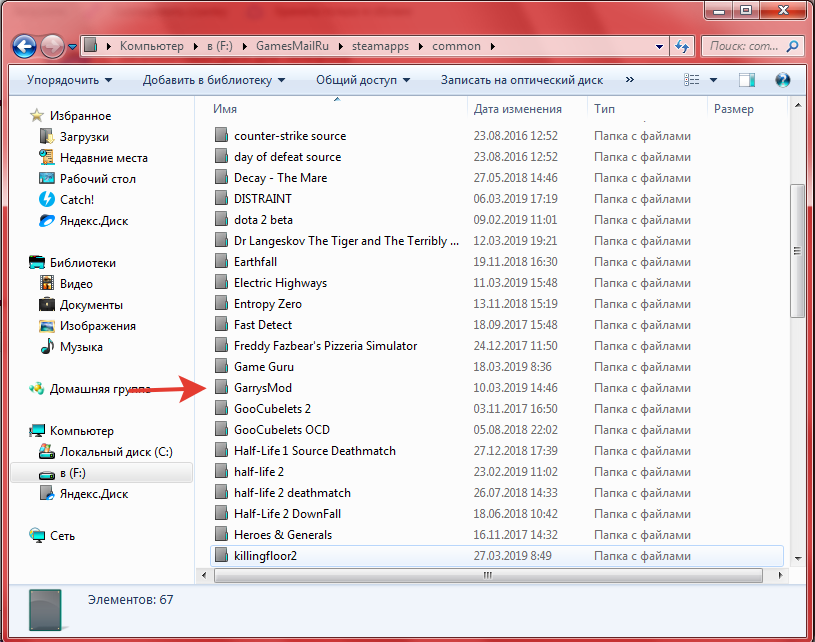Open the Общий доступ menu

pos(363,80)
